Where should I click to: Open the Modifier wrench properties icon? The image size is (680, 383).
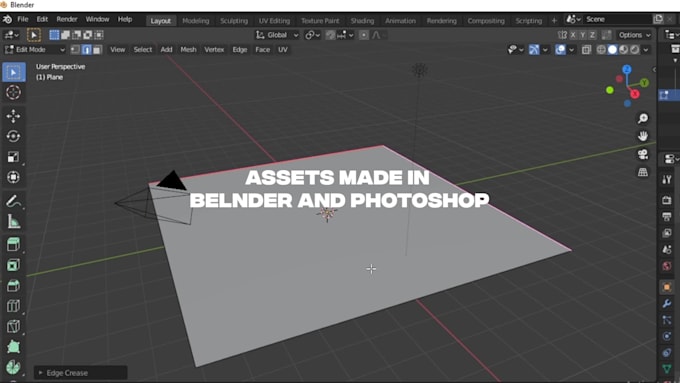tap(667, 304)
